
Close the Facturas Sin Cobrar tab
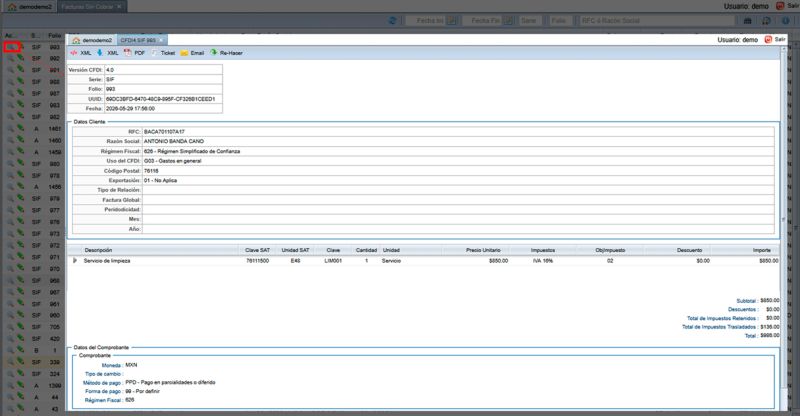(119, 7)
